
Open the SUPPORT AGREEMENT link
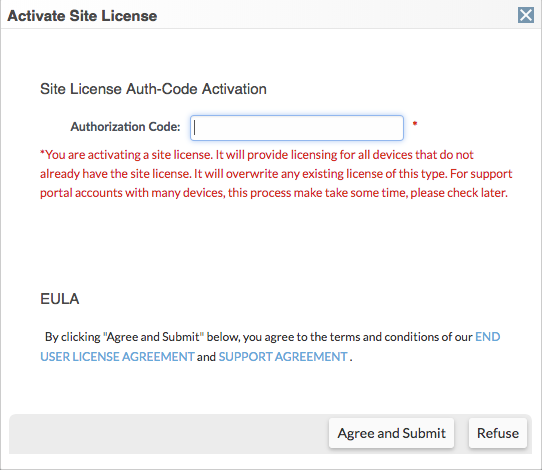[283, 356]
